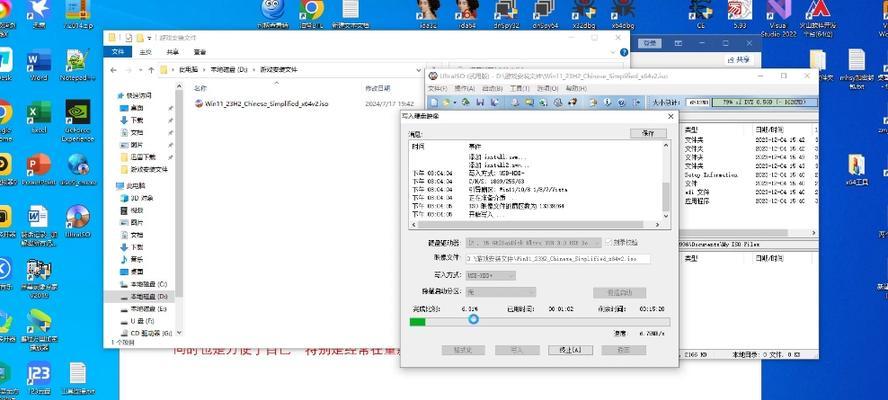Open the 写入方式 USB-HDD+ dropdown
Viewport: 888px width, 400px height.
coord(490,275)
